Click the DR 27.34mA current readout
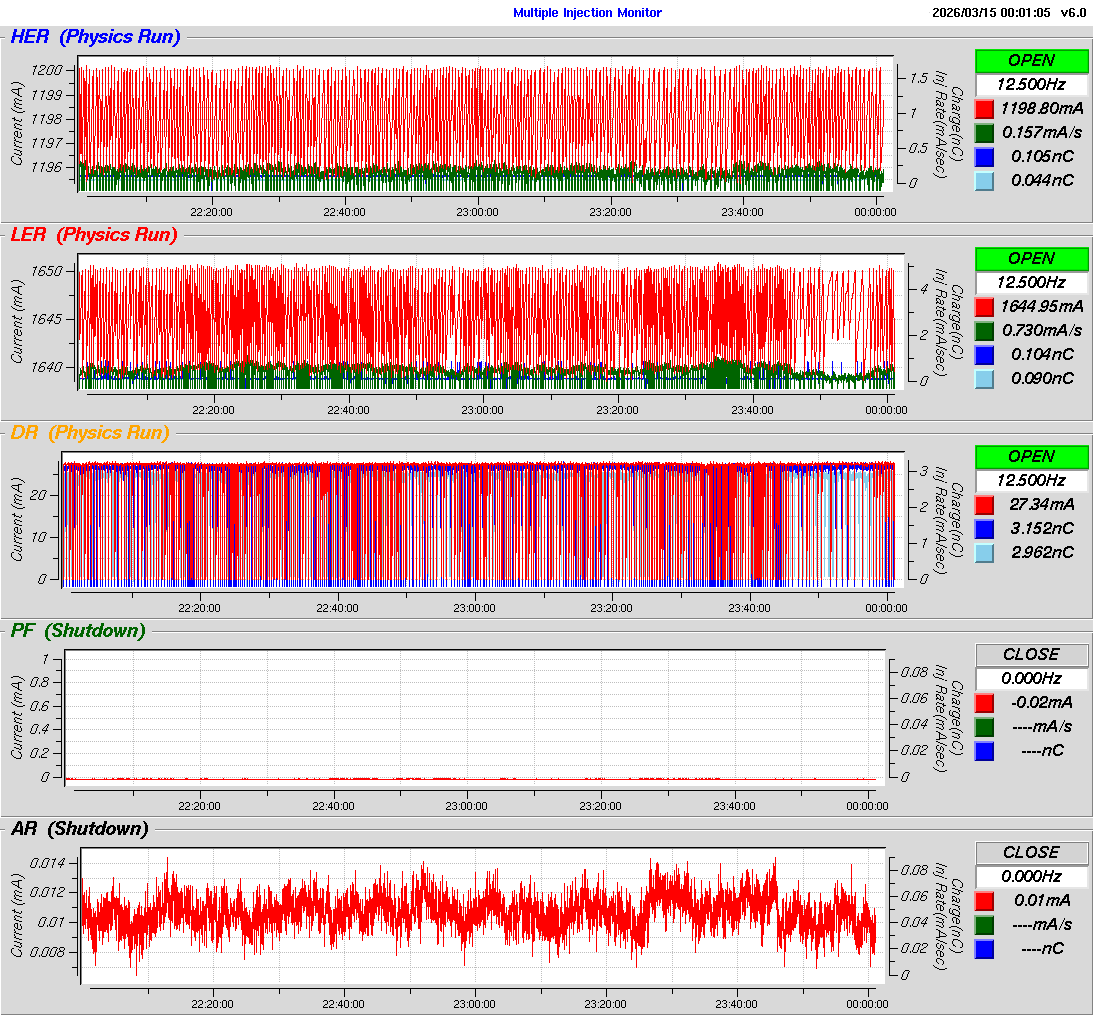The height and width of the screenshot is (1015, 1093). (1041, 504)
